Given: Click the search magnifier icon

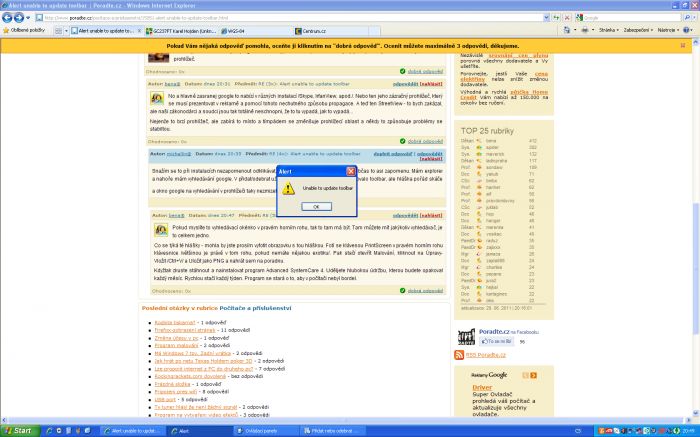Looking at the screenshot, I should tap(687, 18).
